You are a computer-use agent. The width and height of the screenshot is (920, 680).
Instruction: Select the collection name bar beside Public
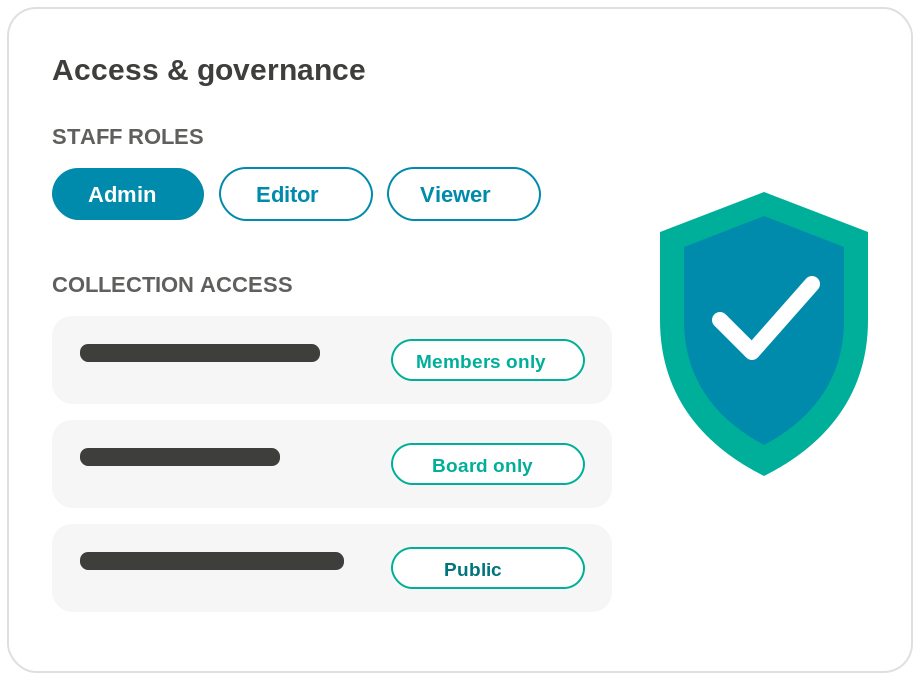(x=212, y=561)
